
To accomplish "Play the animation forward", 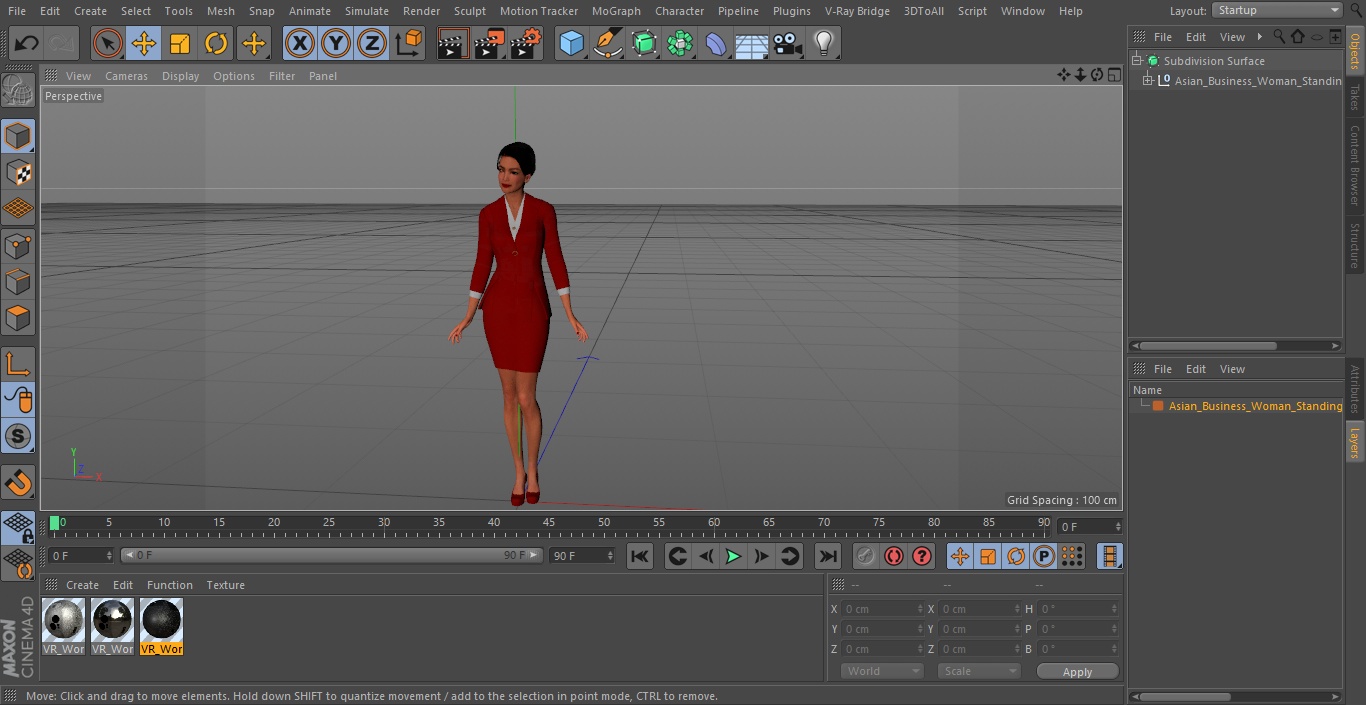I will point(733,556).
